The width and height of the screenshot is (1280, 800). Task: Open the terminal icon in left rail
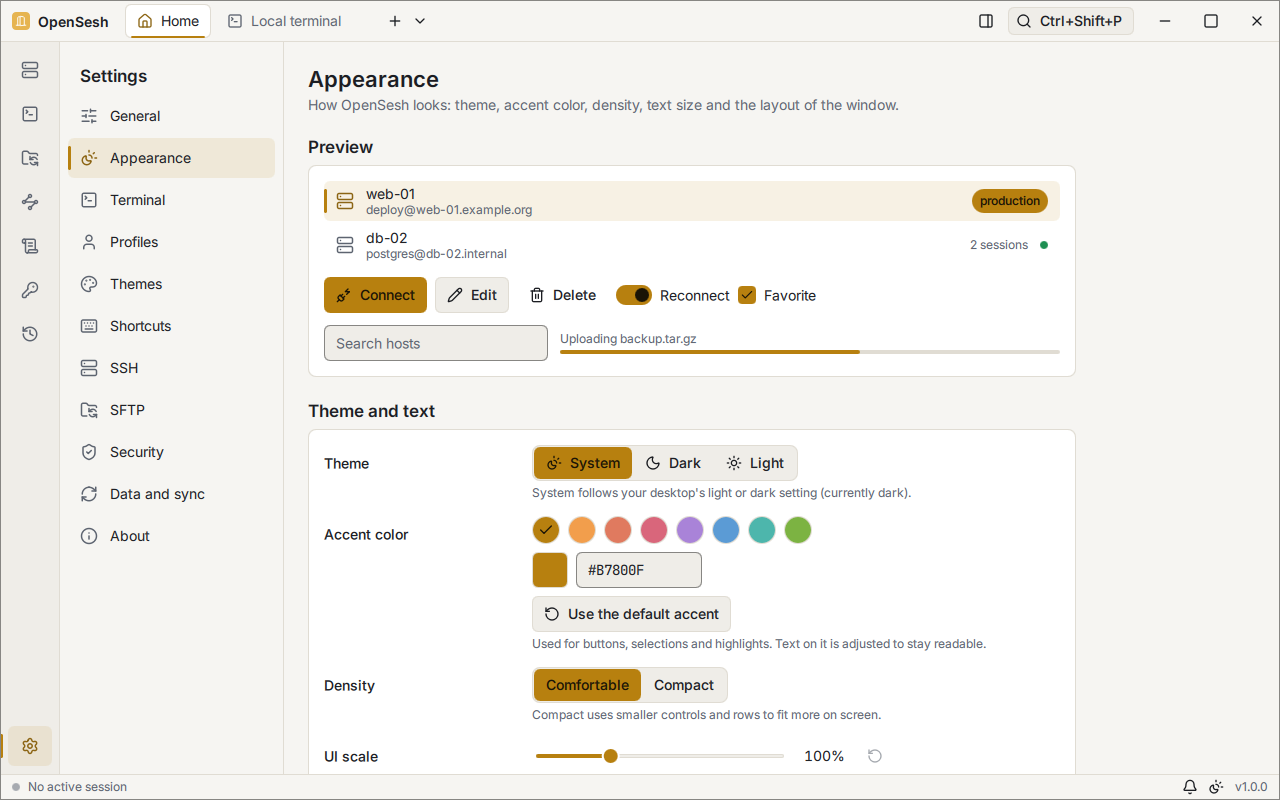(30, 114)
